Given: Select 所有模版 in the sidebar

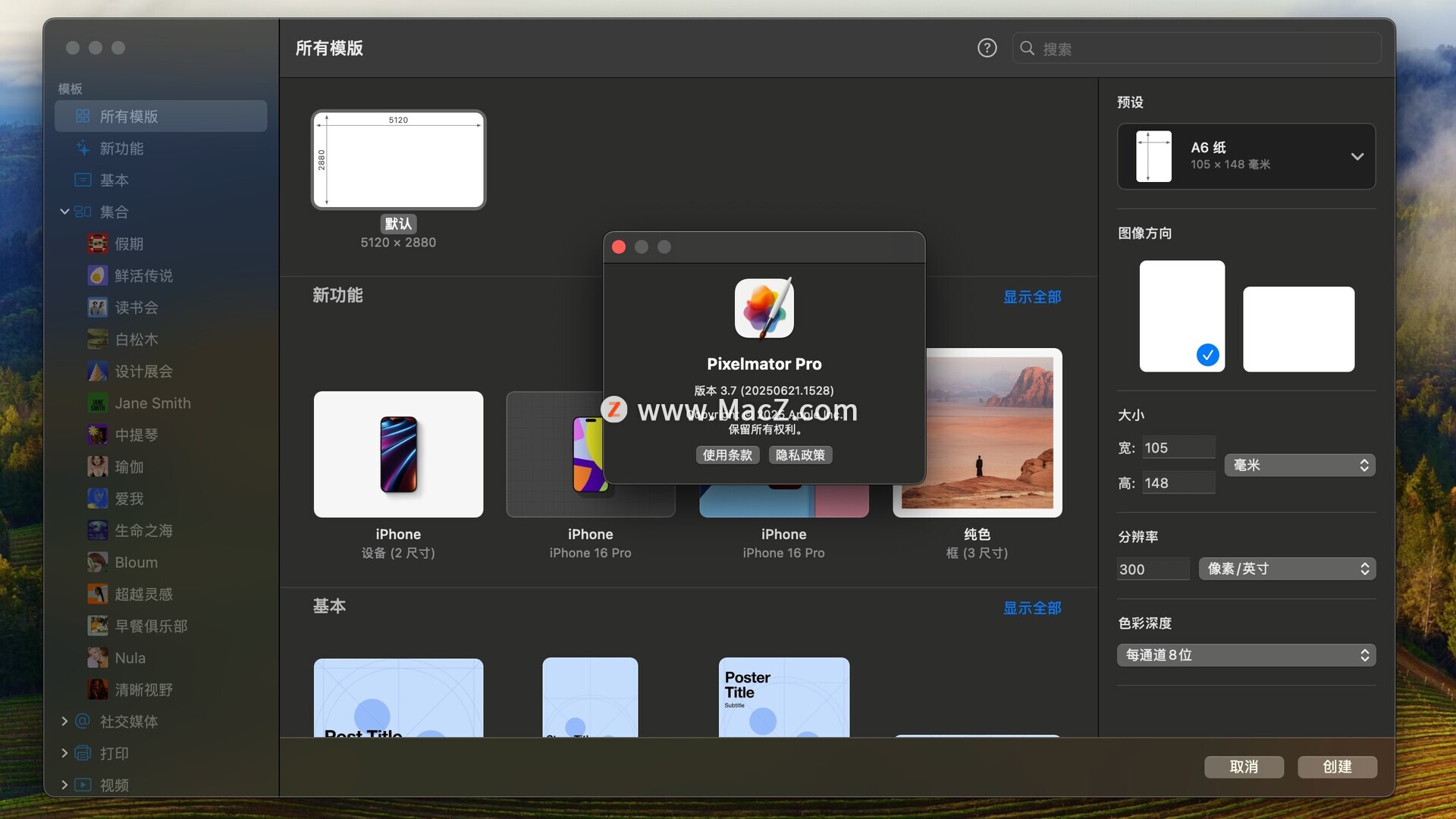Looking at the screenshot, I should point(161,116).
